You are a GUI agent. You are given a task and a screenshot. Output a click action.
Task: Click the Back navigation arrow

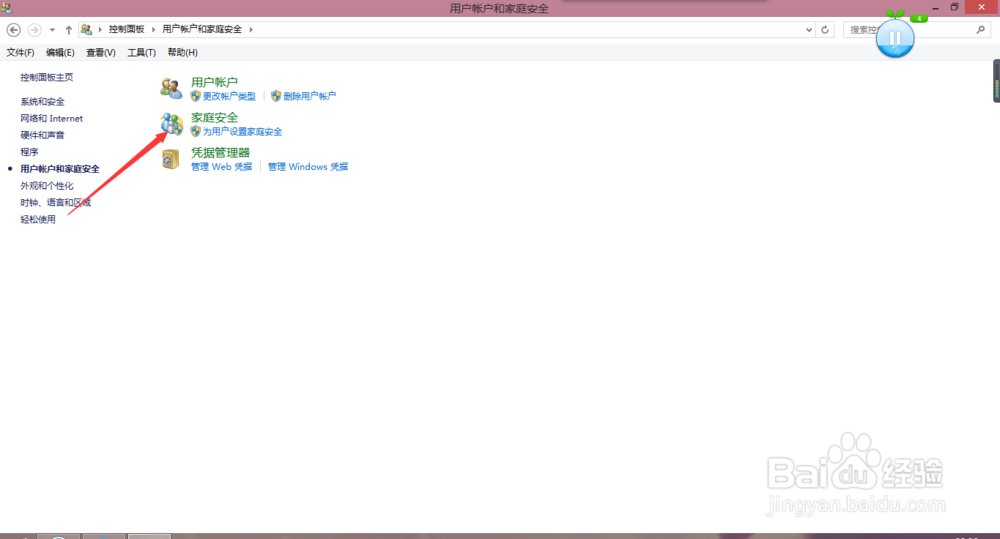(13, 29)
